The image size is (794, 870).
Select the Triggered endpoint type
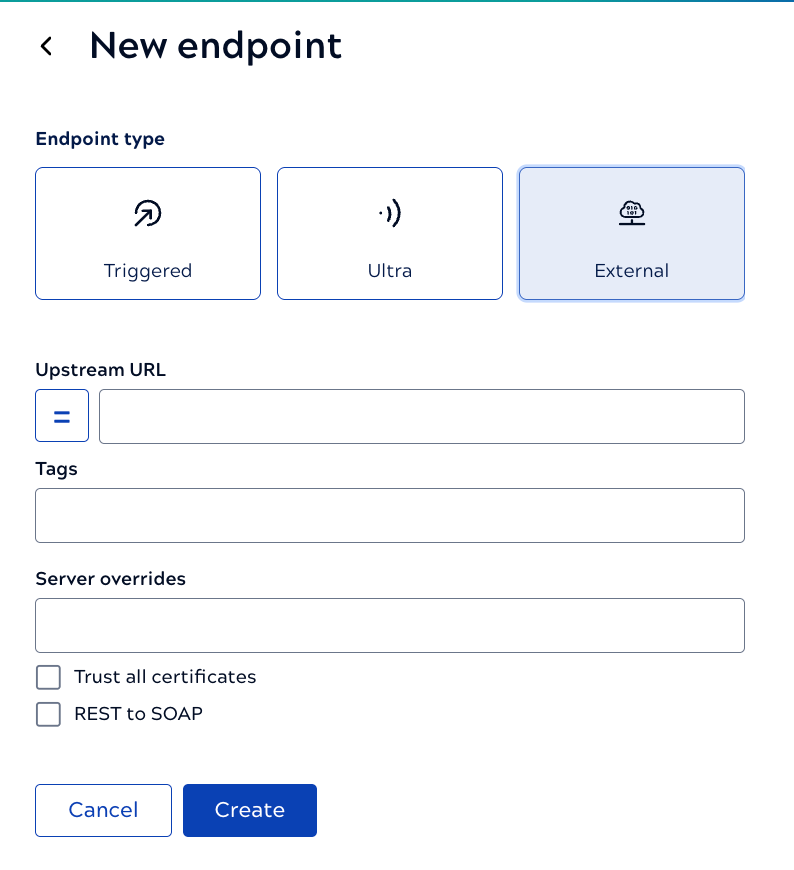click(x=147, y=233)
